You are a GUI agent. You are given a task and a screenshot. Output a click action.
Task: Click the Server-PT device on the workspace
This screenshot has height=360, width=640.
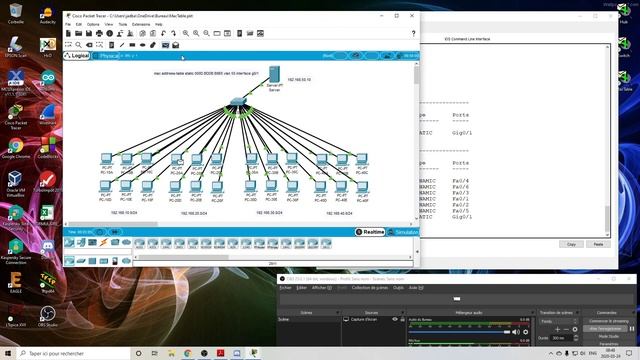(274, 76)
